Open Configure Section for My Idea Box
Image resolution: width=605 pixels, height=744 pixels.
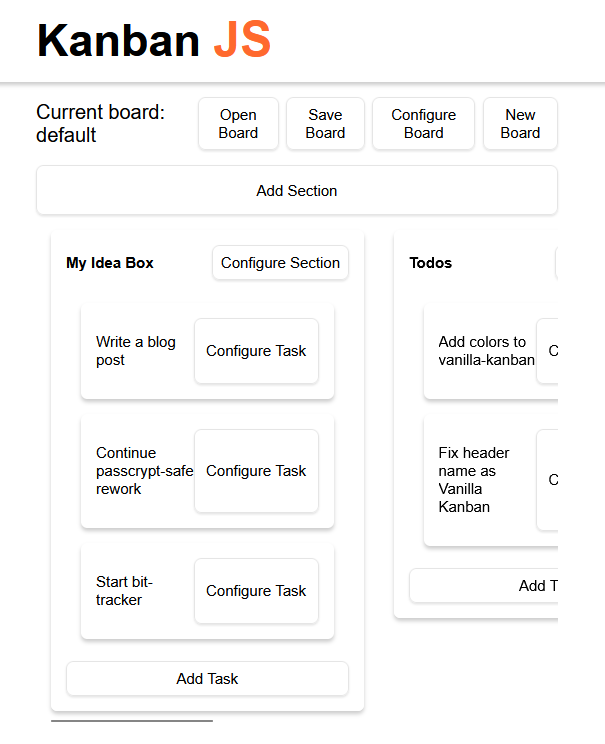280,263
